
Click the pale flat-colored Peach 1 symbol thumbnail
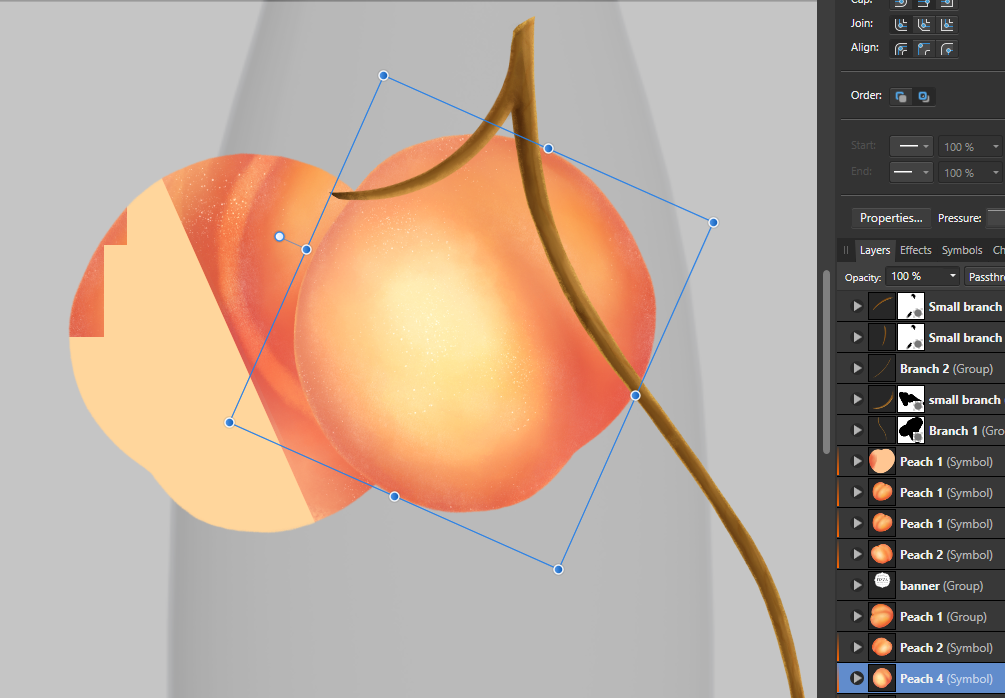(x=882, y=461)
